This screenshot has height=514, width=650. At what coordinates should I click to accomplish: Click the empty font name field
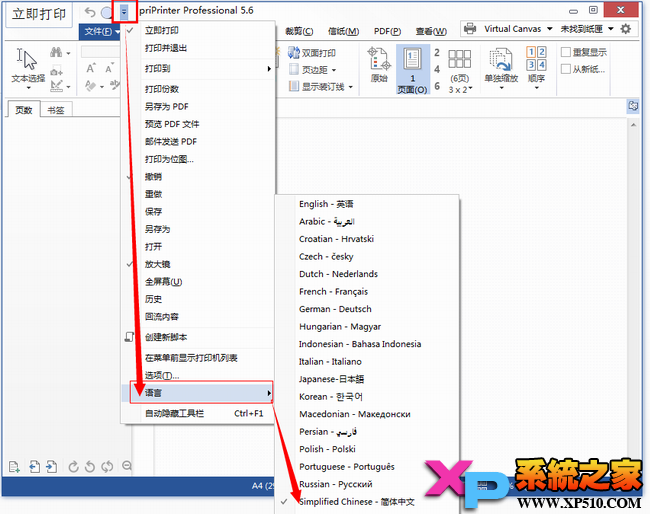[101, 52]
